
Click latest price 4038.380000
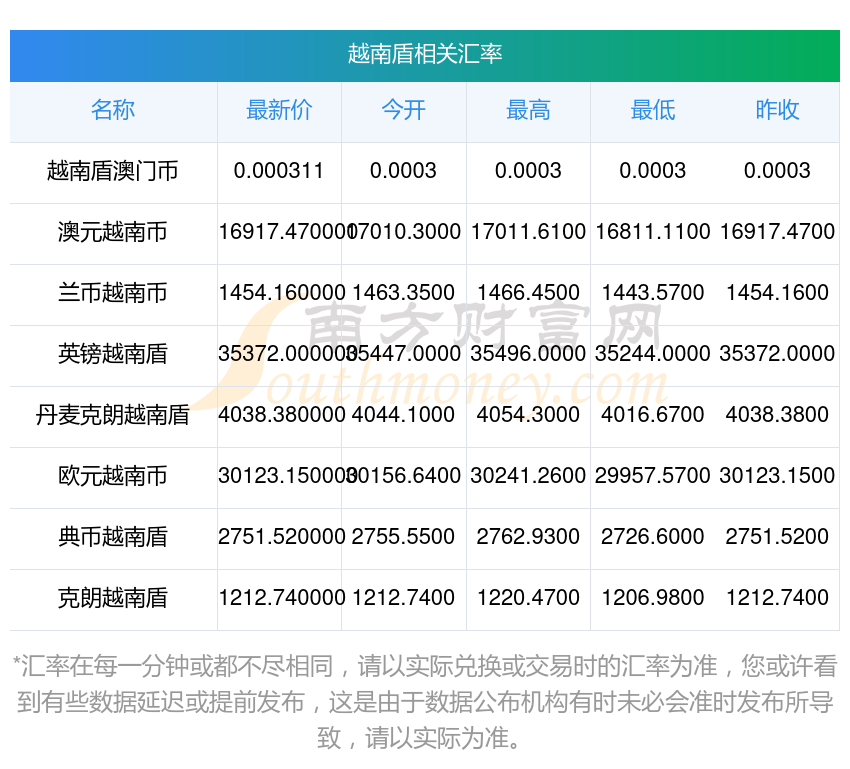(282, 415)
